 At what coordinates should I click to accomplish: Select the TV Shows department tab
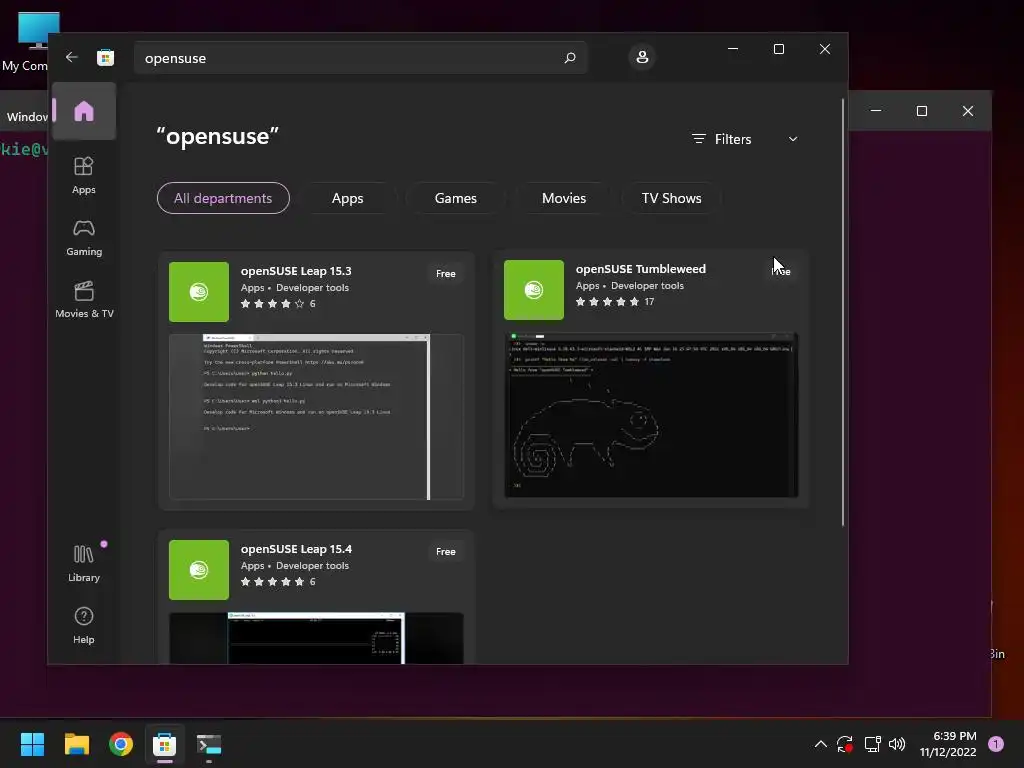coord(671,198)
